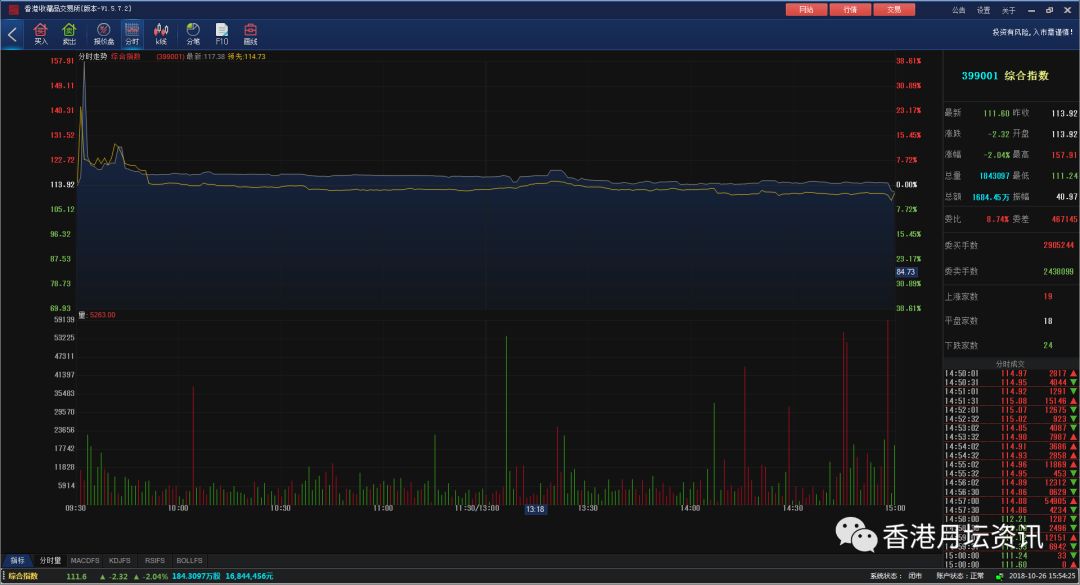Image resolution: width=1080 pixels, height=585 pixels.
Task: Click the 振幅 value 40.97
Action: (x=1067, y=197)
